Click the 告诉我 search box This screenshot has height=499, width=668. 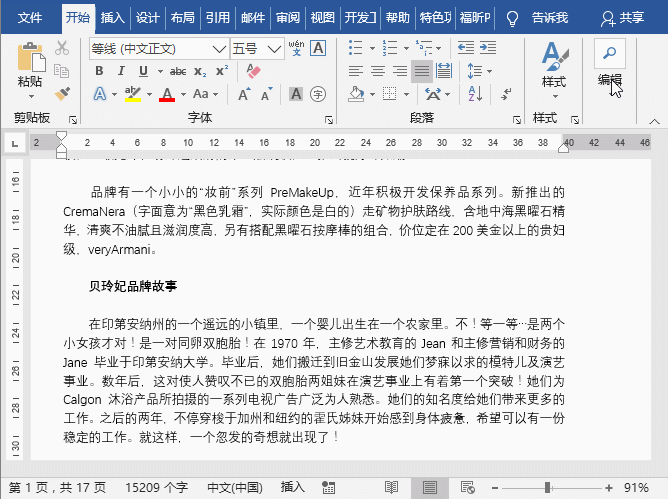pyautogui.click(x=550, y=18)
